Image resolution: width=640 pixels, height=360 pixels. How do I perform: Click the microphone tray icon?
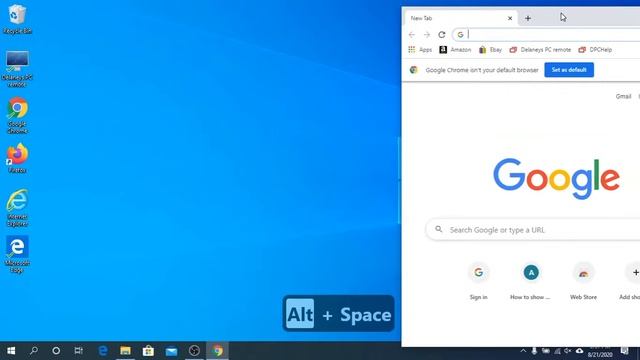534,351
